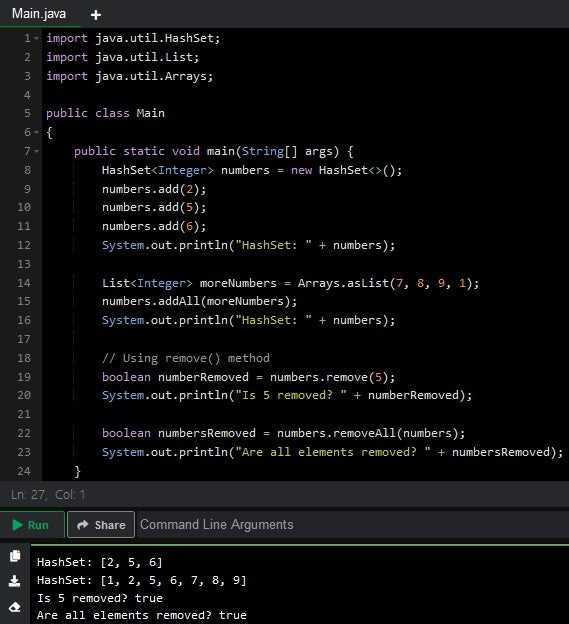Open the Main.java tab
The height and width of the screenshot is (624, 569).
coord(39,14)
